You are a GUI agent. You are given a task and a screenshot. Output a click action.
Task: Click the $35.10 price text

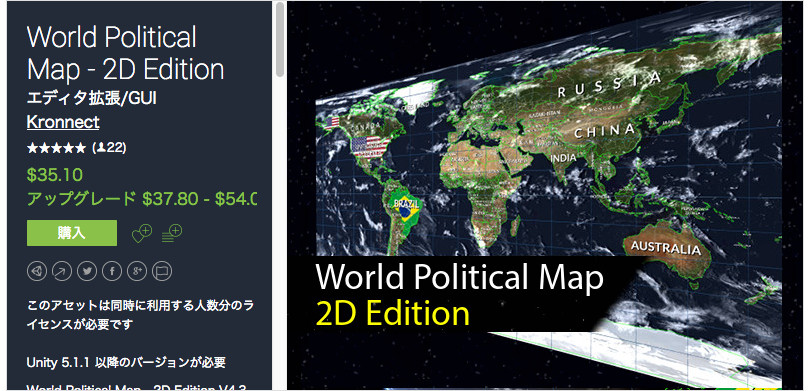tap(55, 176)
